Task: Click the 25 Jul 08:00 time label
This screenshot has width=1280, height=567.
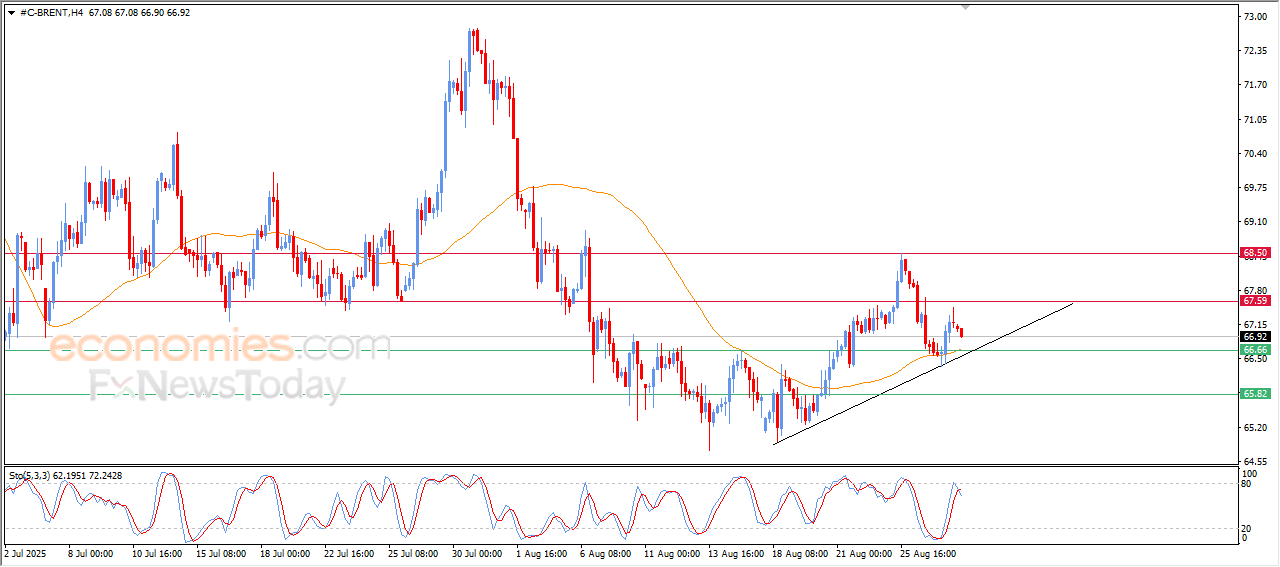Action: [x=414, y=552]
